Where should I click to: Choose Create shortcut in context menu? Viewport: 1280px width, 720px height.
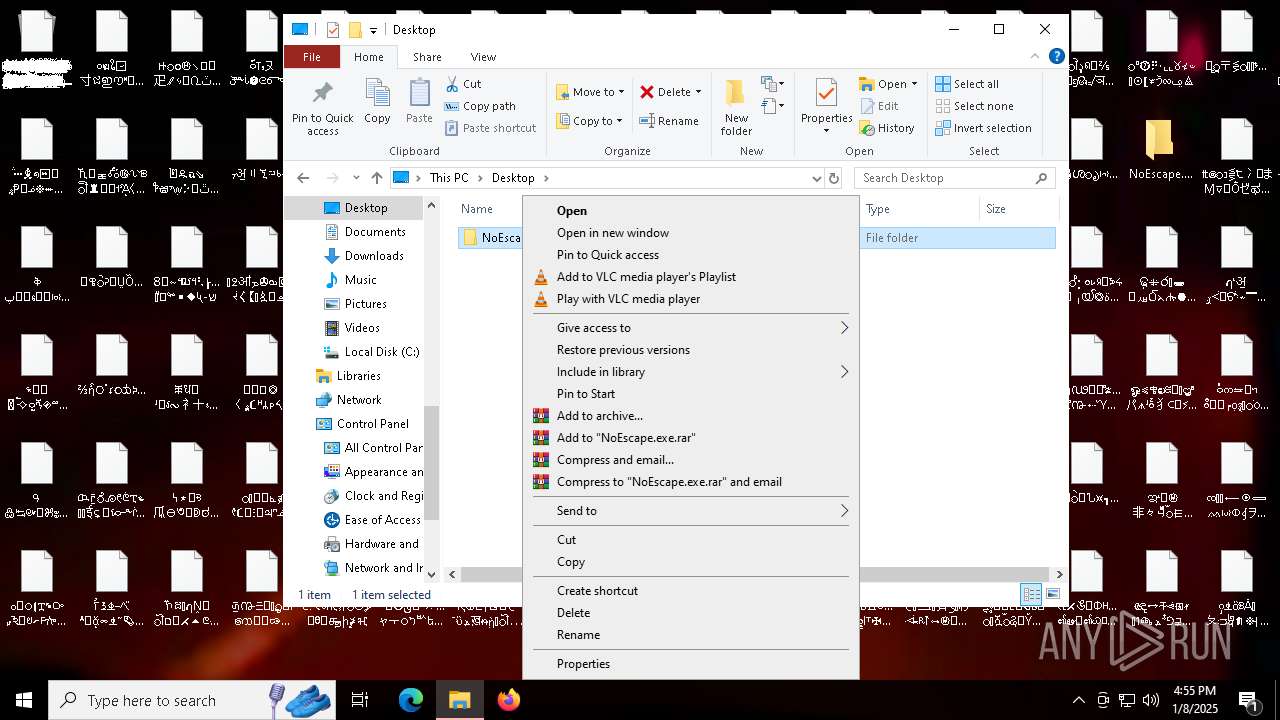[690, 591]
